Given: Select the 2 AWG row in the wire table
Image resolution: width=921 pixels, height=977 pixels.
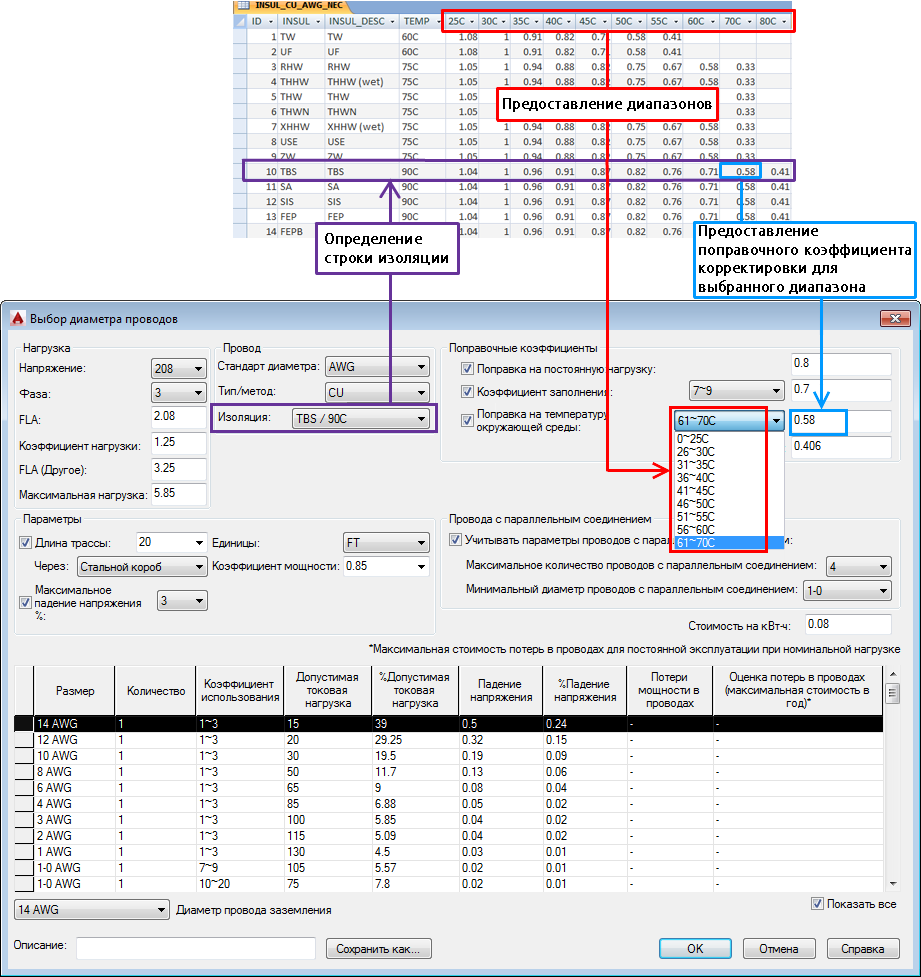Looking at the screenshot, I should pyautogui.click(x=449, y=836).
